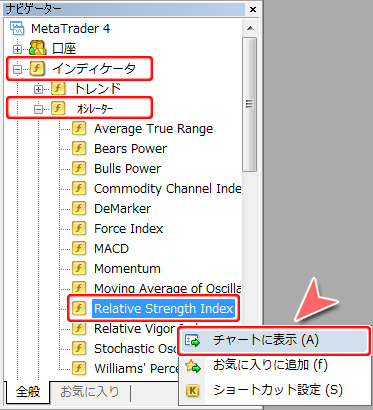Click the star icon for お気に入りに追加
Image resolution: width=373 pixels, height=410 pixels.
(193, 366)
